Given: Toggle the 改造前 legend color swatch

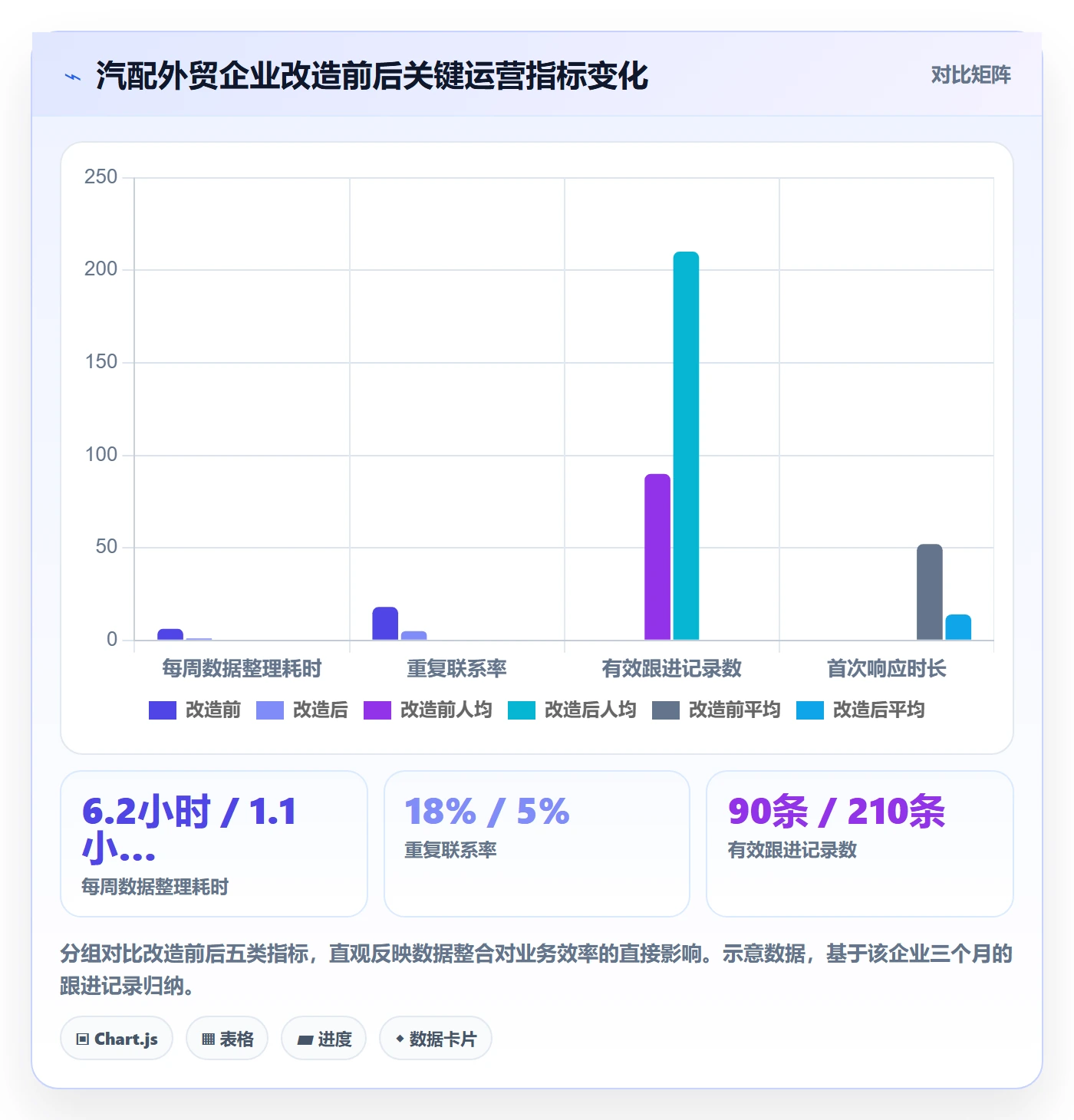Looking at the screenshot, I should point(163,710).
